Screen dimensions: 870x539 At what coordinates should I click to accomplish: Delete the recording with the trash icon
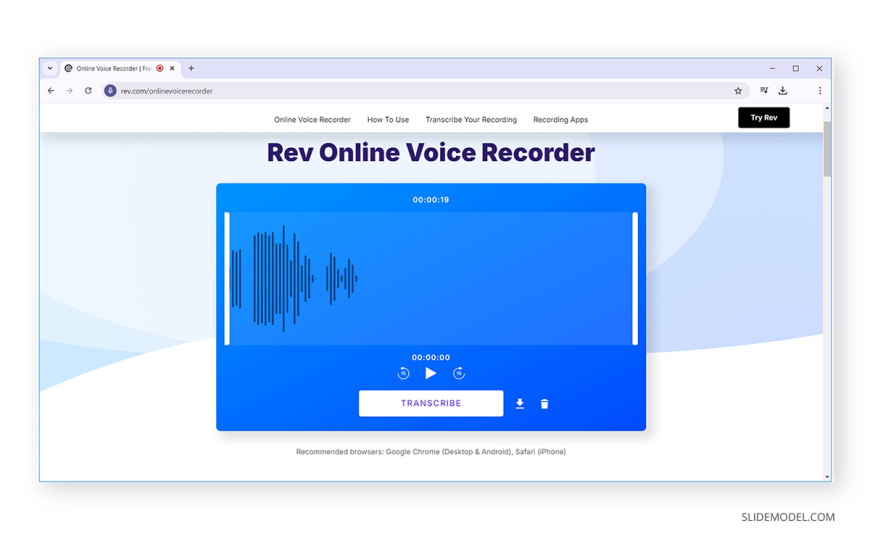544,404
